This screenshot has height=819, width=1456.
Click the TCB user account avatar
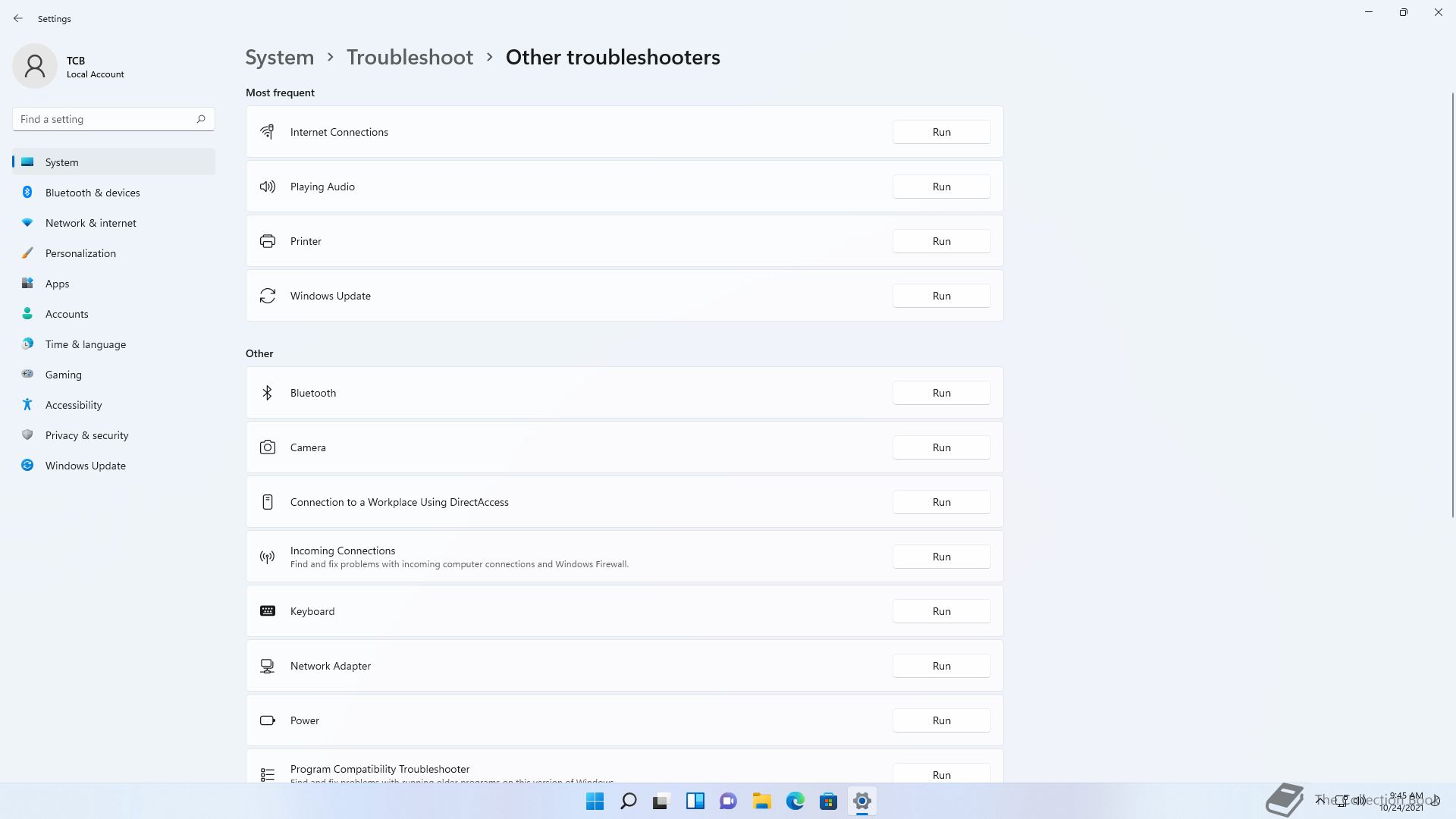35,66
